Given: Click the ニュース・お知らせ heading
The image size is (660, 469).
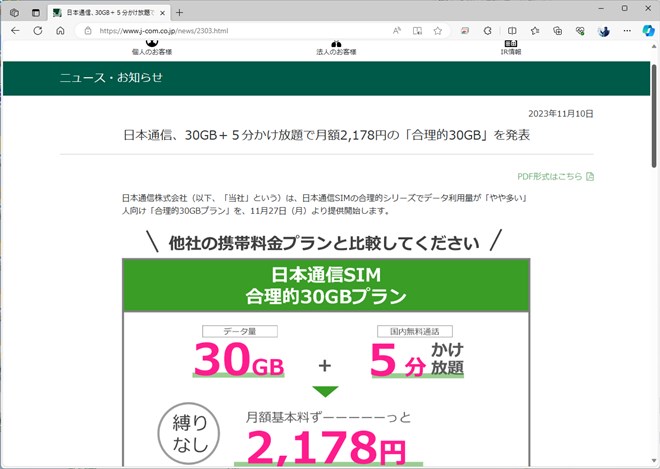Looking at the screenshot, I should point(111,77).
